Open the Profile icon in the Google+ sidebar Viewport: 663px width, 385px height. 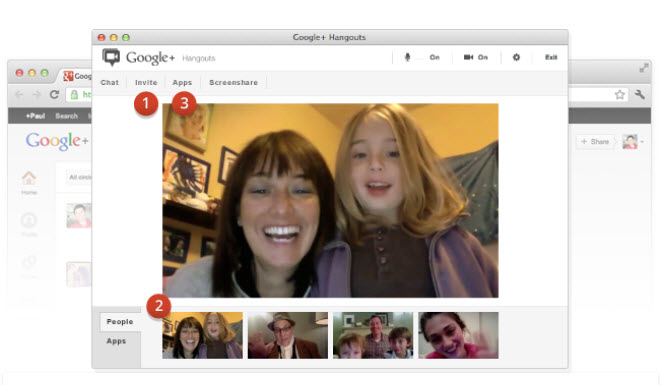29,224
